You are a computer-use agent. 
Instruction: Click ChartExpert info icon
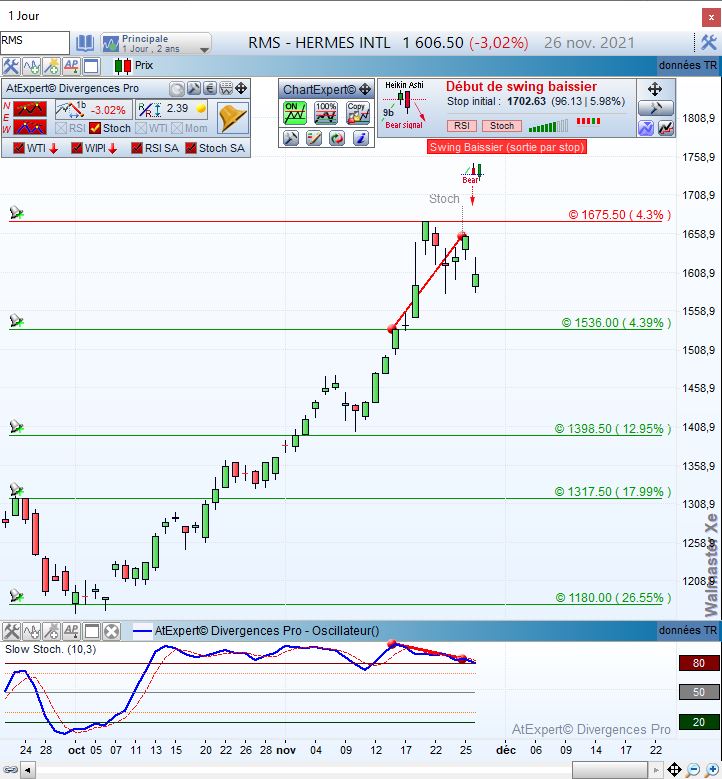tap(361, 138)
